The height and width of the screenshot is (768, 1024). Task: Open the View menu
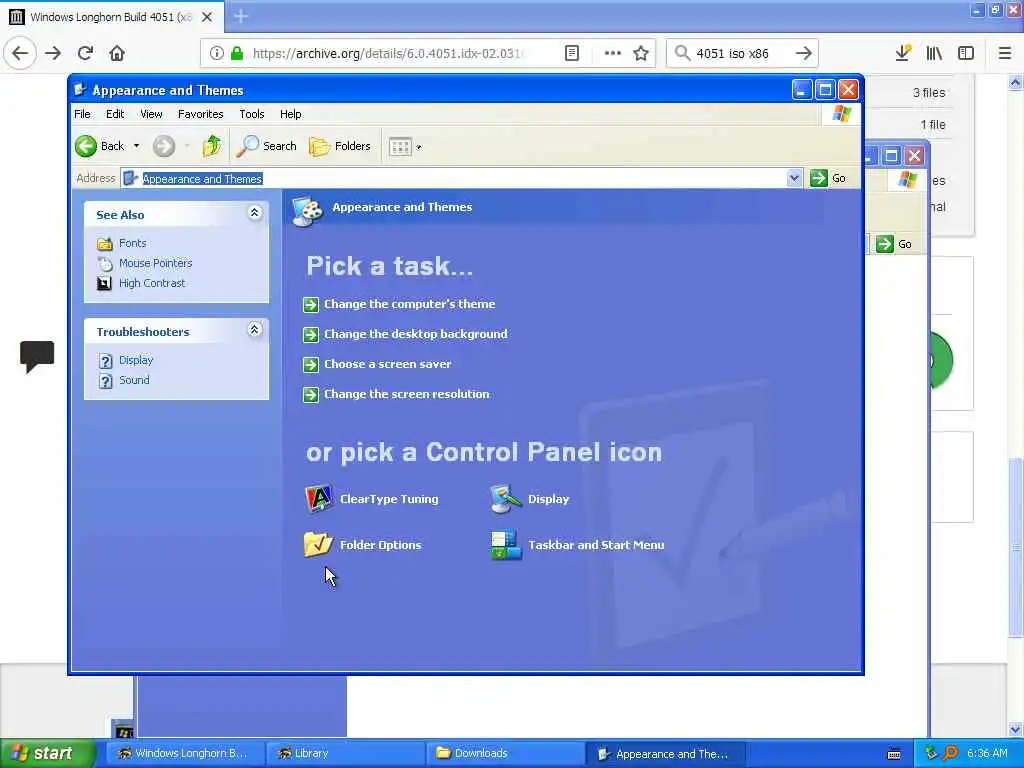click(x=151, y=114)
